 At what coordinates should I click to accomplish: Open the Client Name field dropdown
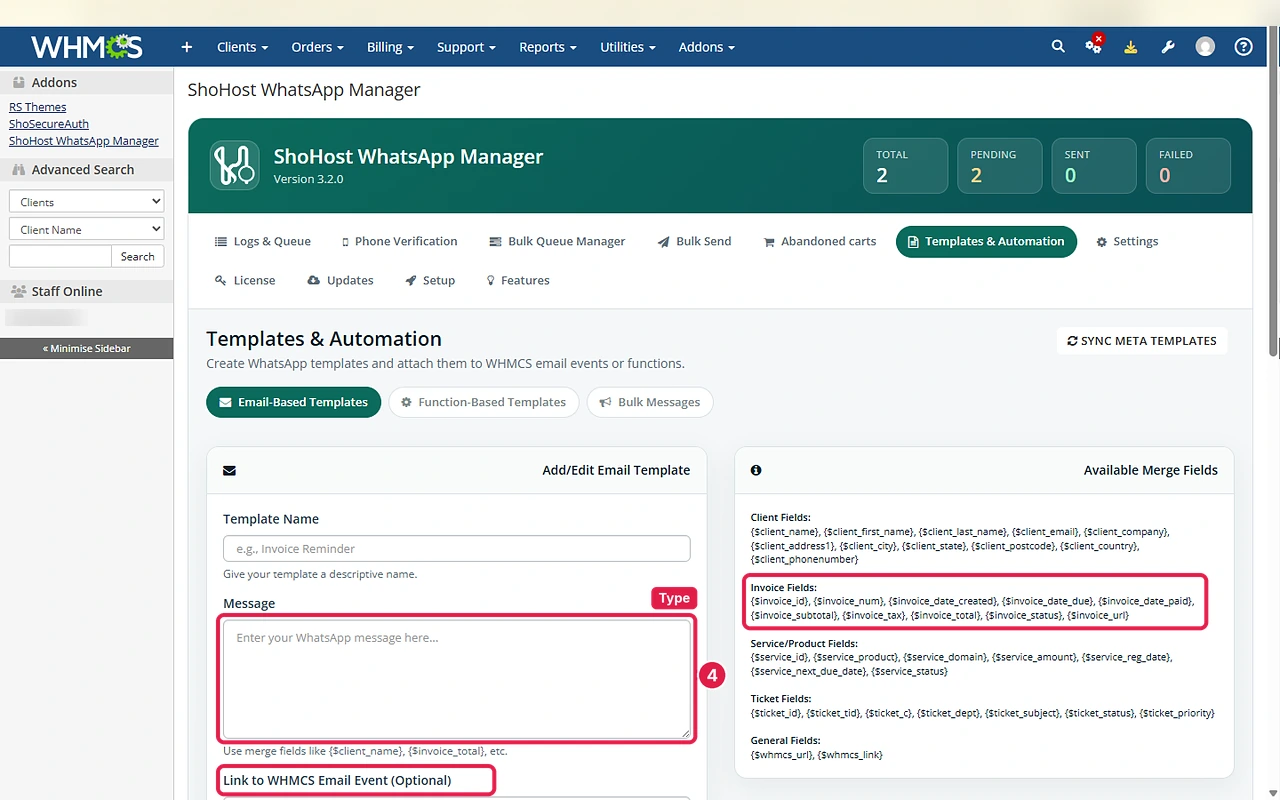tap(86, 230)
